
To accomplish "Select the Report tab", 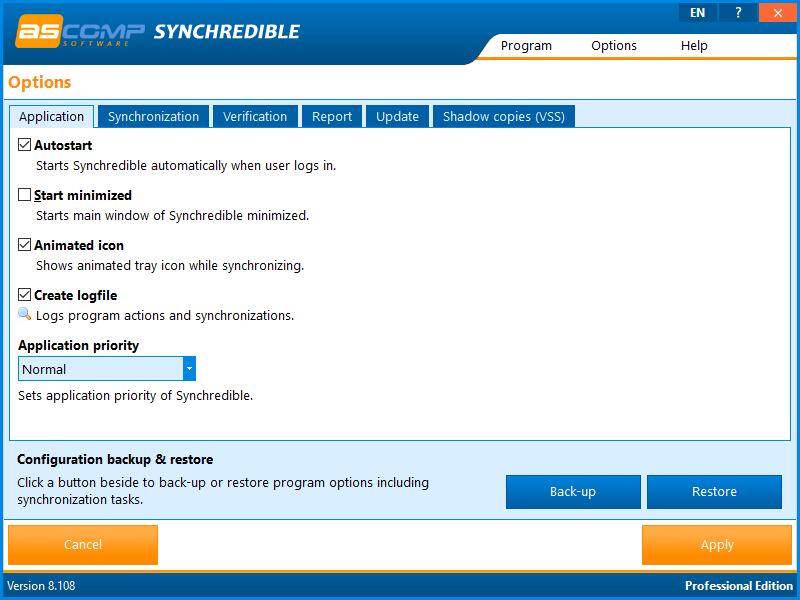I will [331, 116].
